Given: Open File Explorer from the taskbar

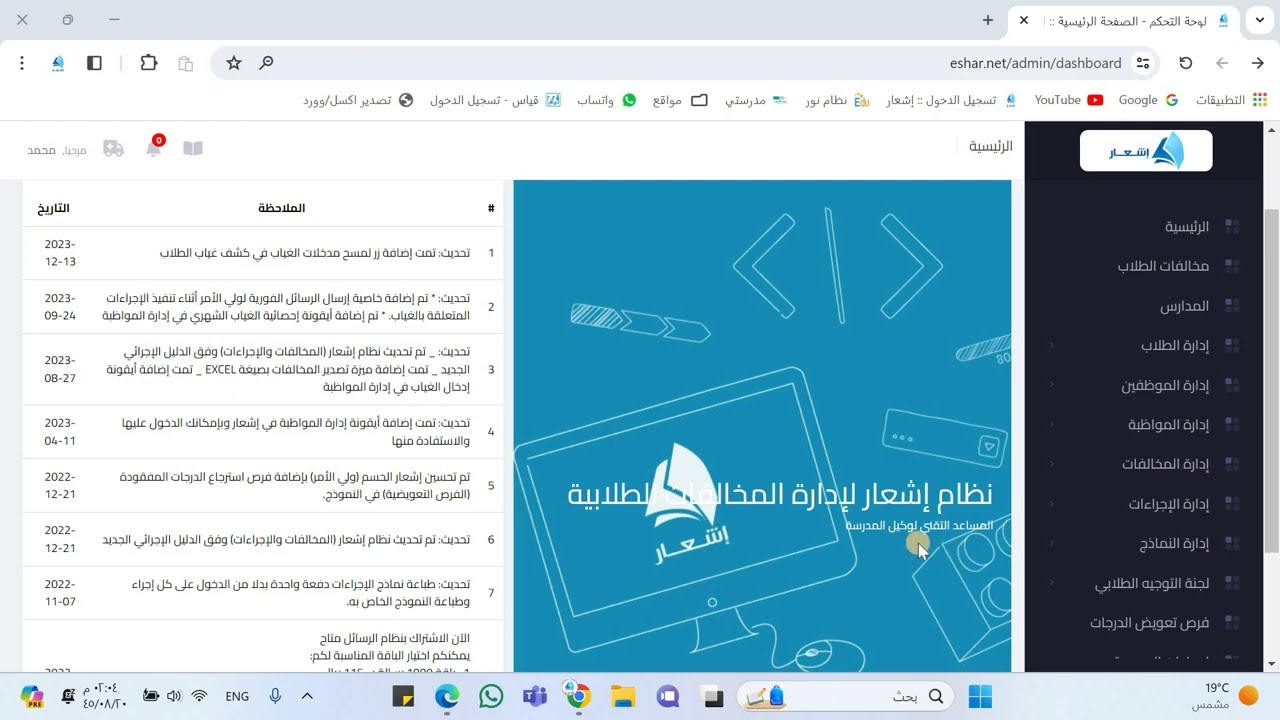Looking at the screenshot, I should 623,696.
